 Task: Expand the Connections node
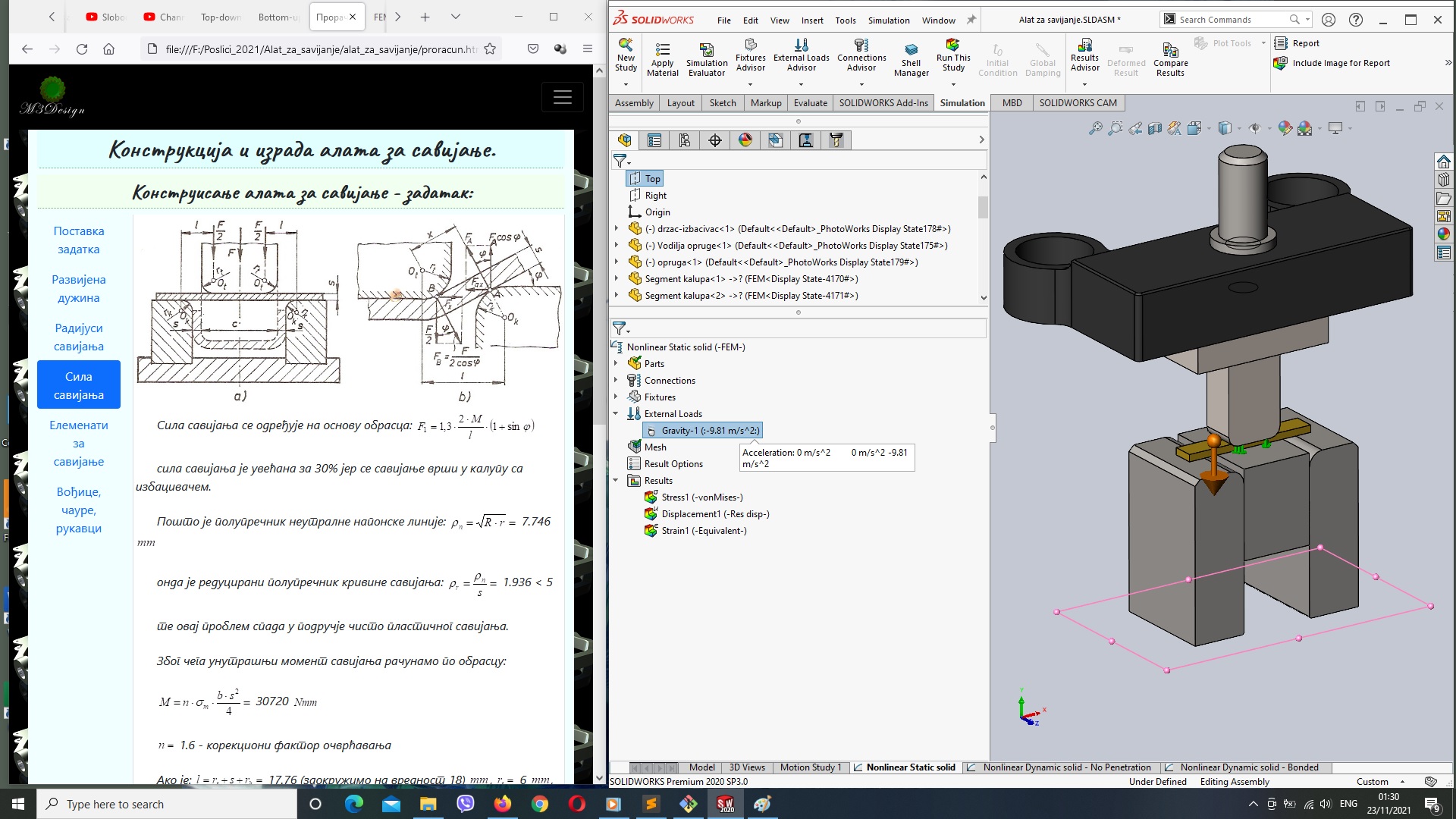(x=616, y=381)
